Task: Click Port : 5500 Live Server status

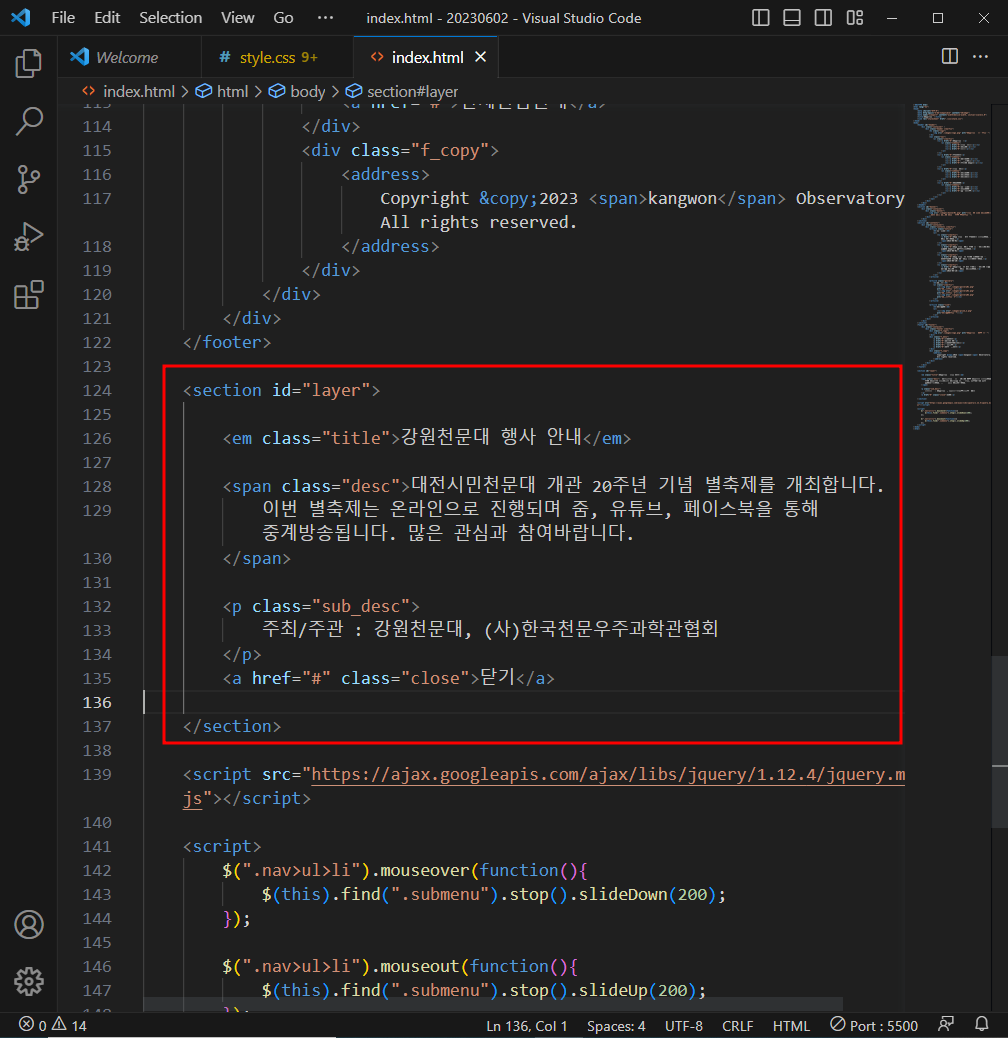Action: (x=874, y=1025)
